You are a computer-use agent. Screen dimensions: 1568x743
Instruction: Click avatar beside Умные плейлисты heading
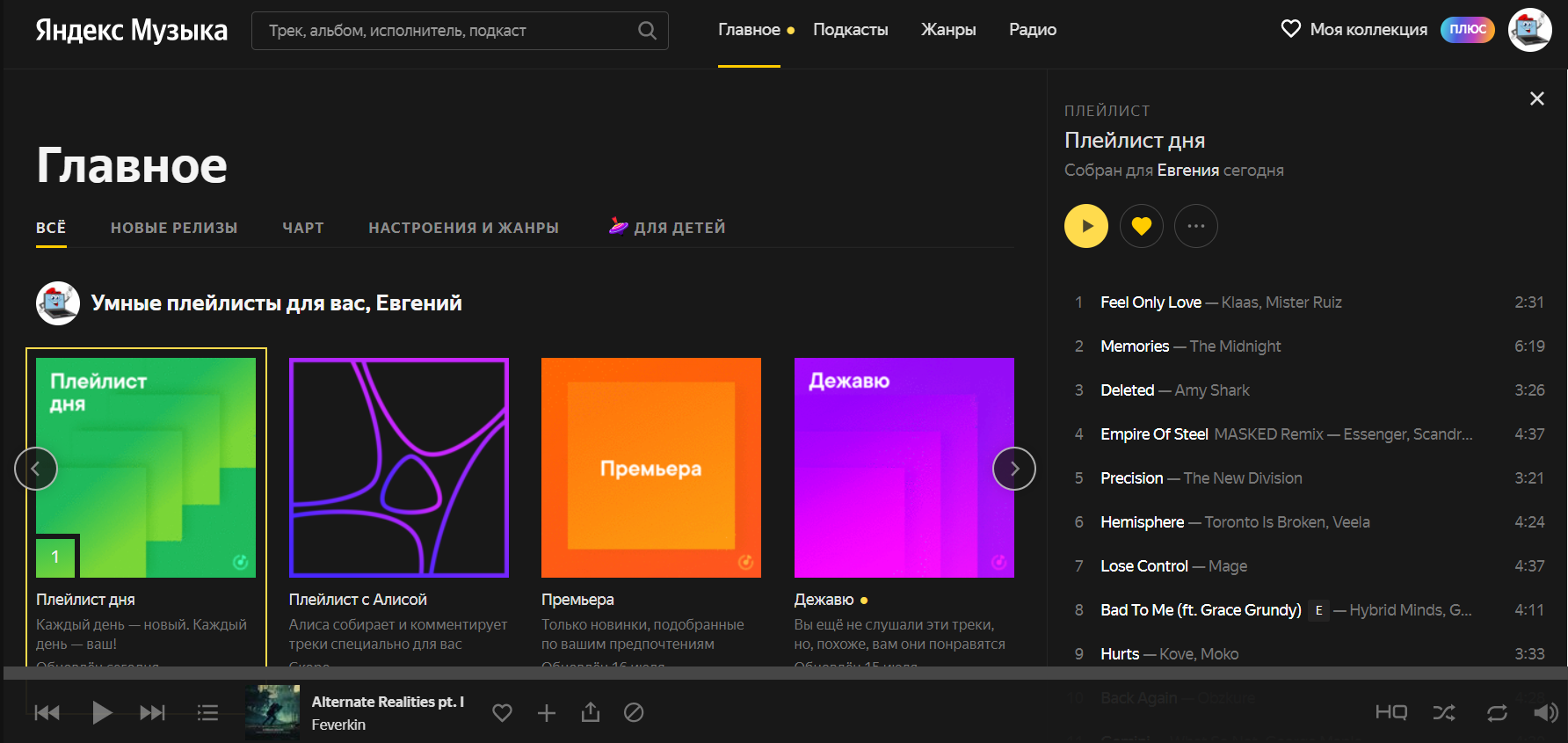click(x=58, y=303)
